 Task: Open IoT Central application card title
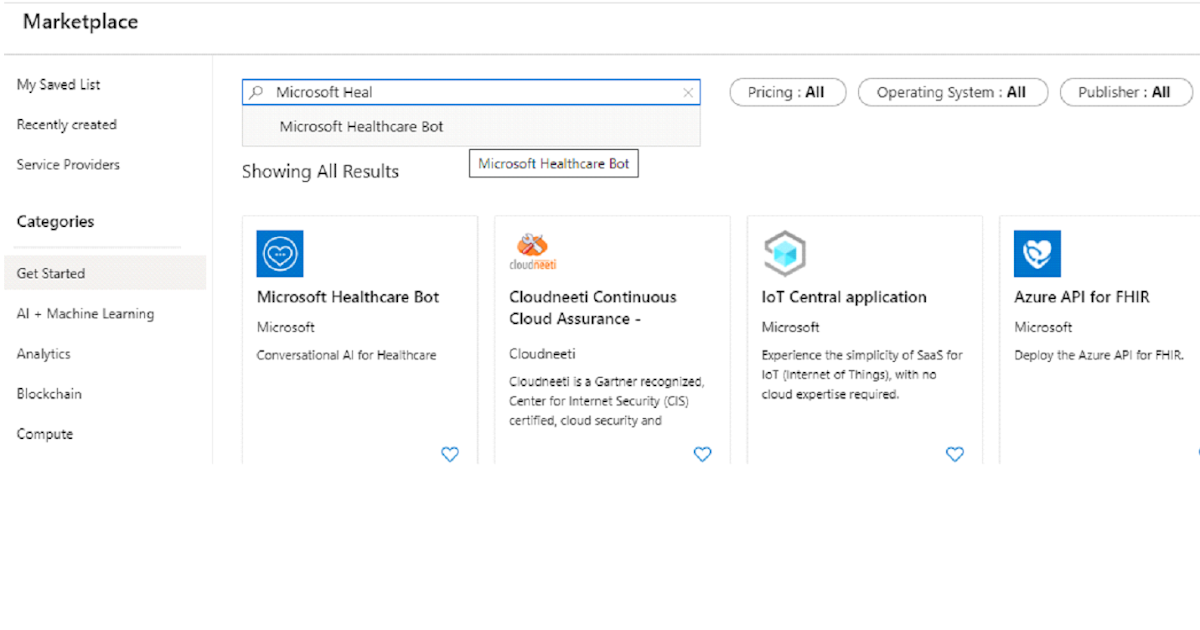pos(844,297)
